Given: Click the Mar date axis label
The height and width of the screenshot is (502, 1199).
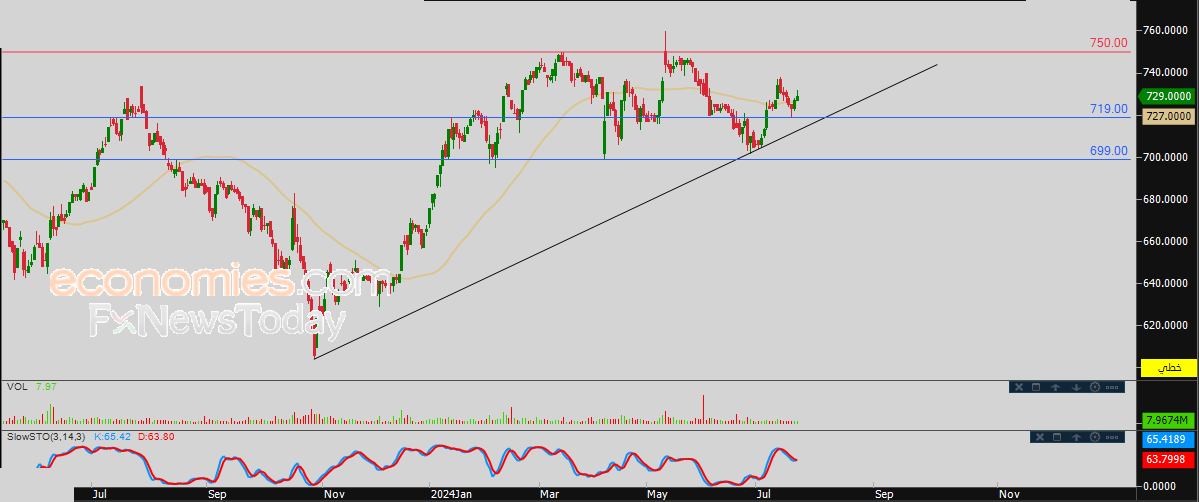Looking at the screenshot, I should [550, 494].
